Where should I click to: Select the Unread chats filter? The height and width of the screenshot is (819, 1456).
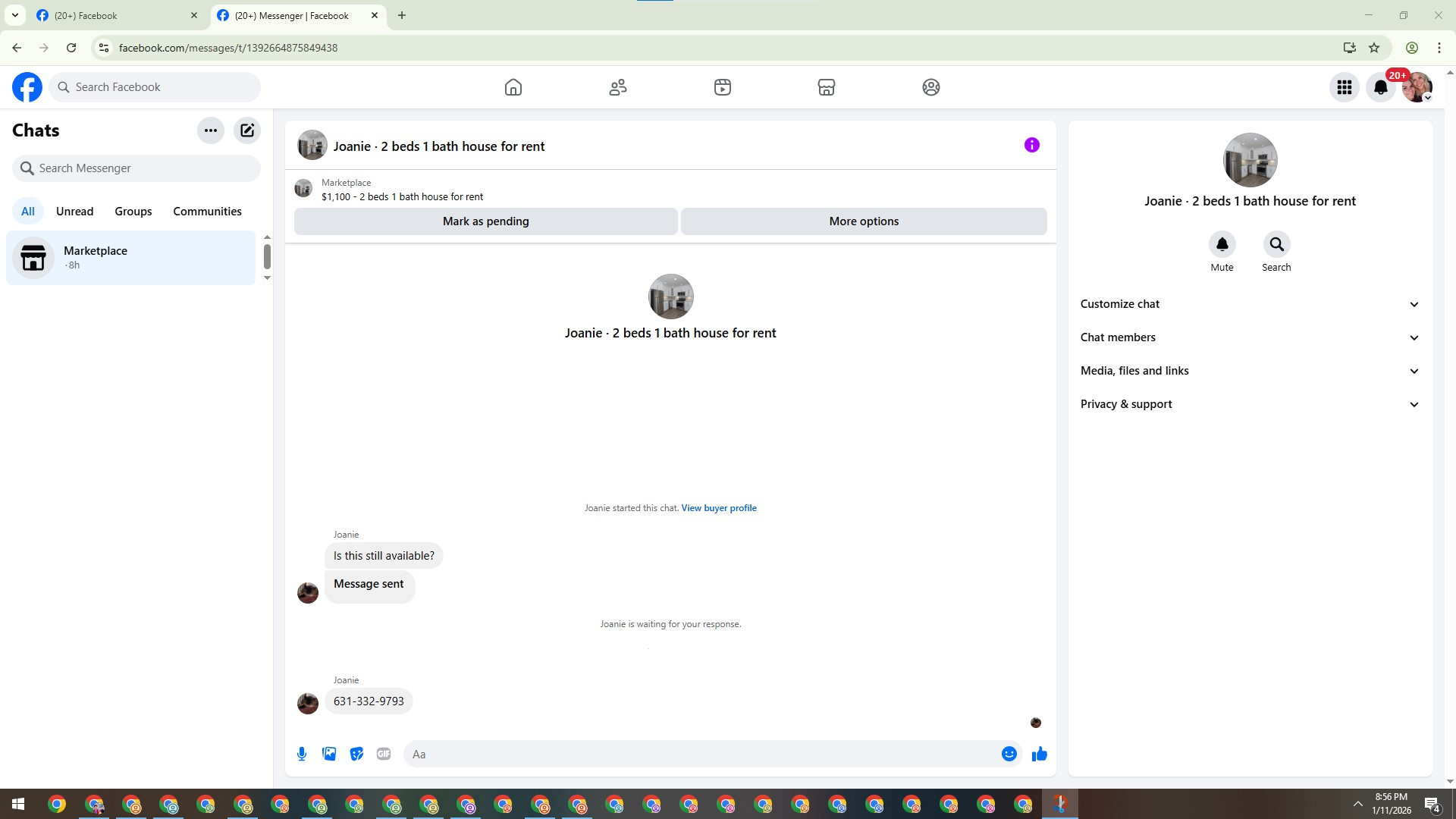pos(75,212)
